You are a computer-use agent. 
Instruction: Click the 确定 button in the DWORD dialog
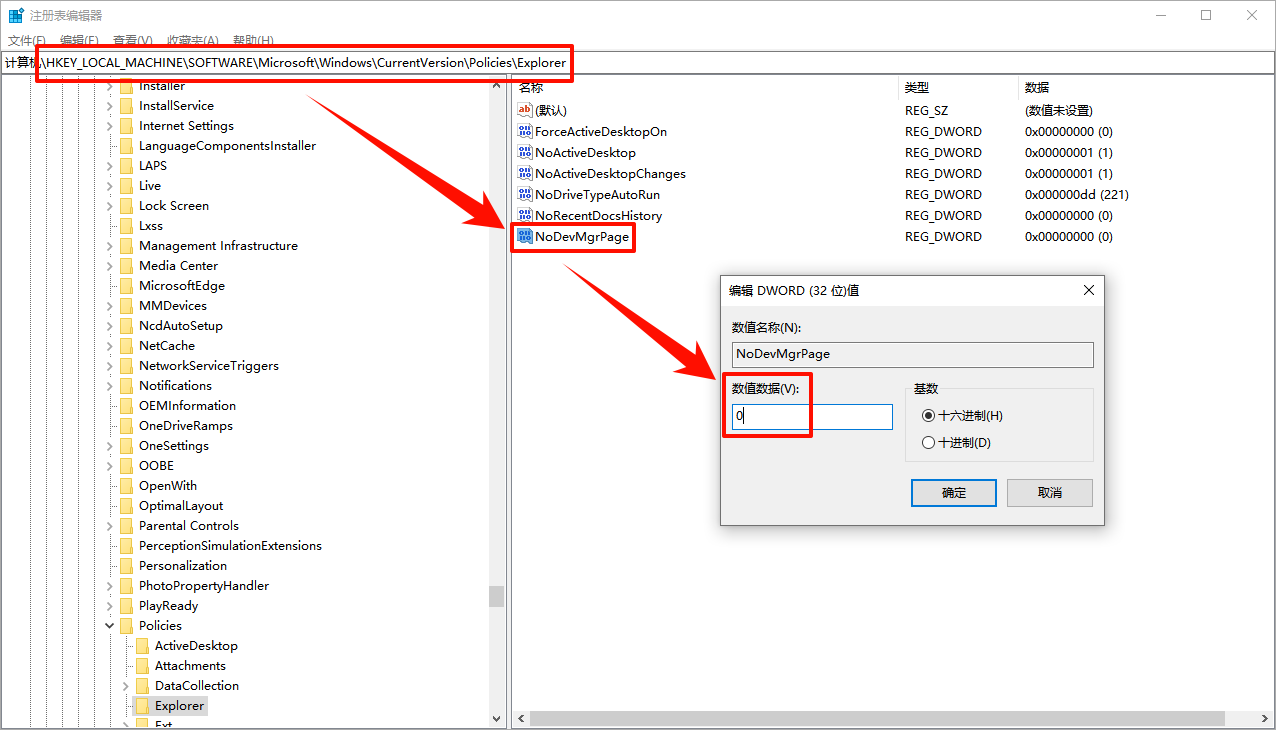point(954,492)
